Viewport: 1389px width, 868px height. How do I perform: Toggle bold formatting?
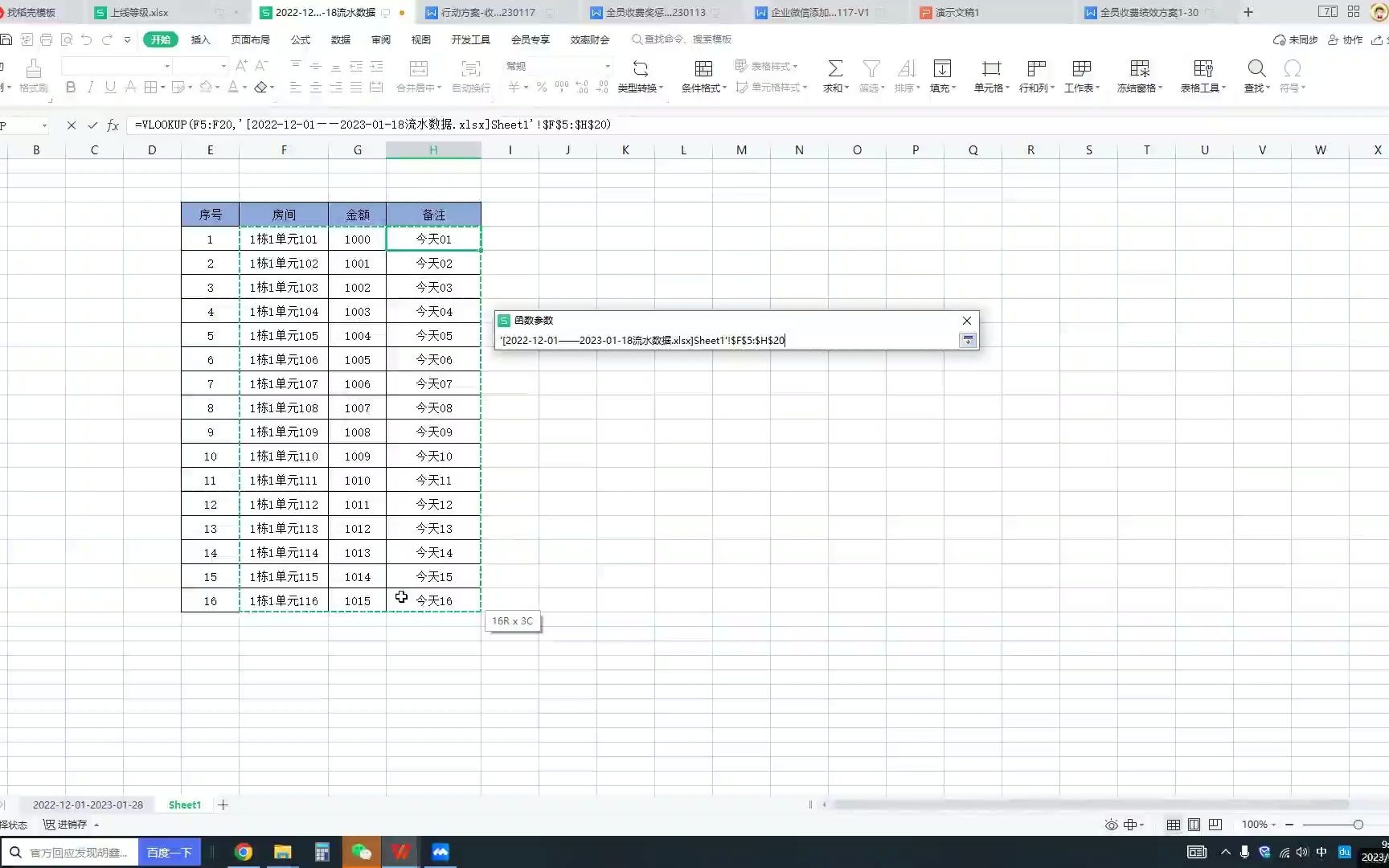coord(71,87)
